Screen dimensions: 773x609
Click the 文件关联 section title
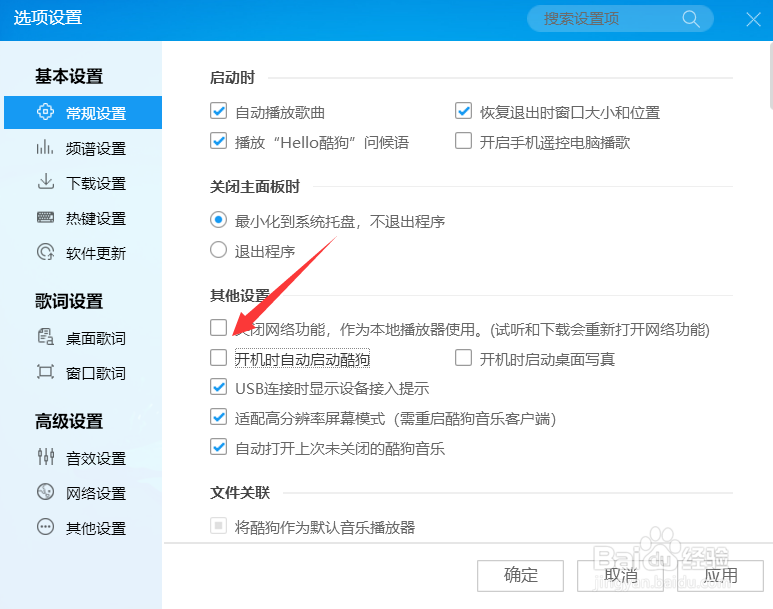(x=240, y=492)
